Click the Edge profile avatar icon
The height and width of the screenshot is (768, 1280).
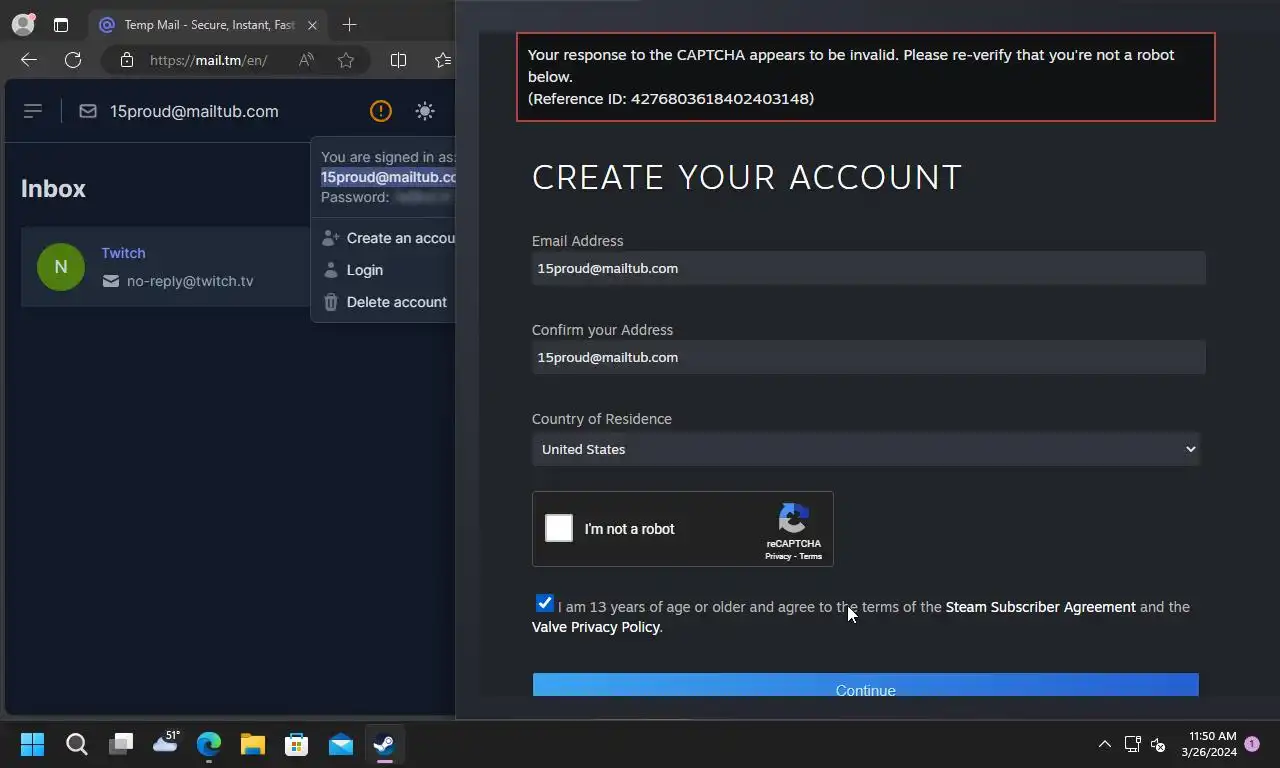coord(22,25)
